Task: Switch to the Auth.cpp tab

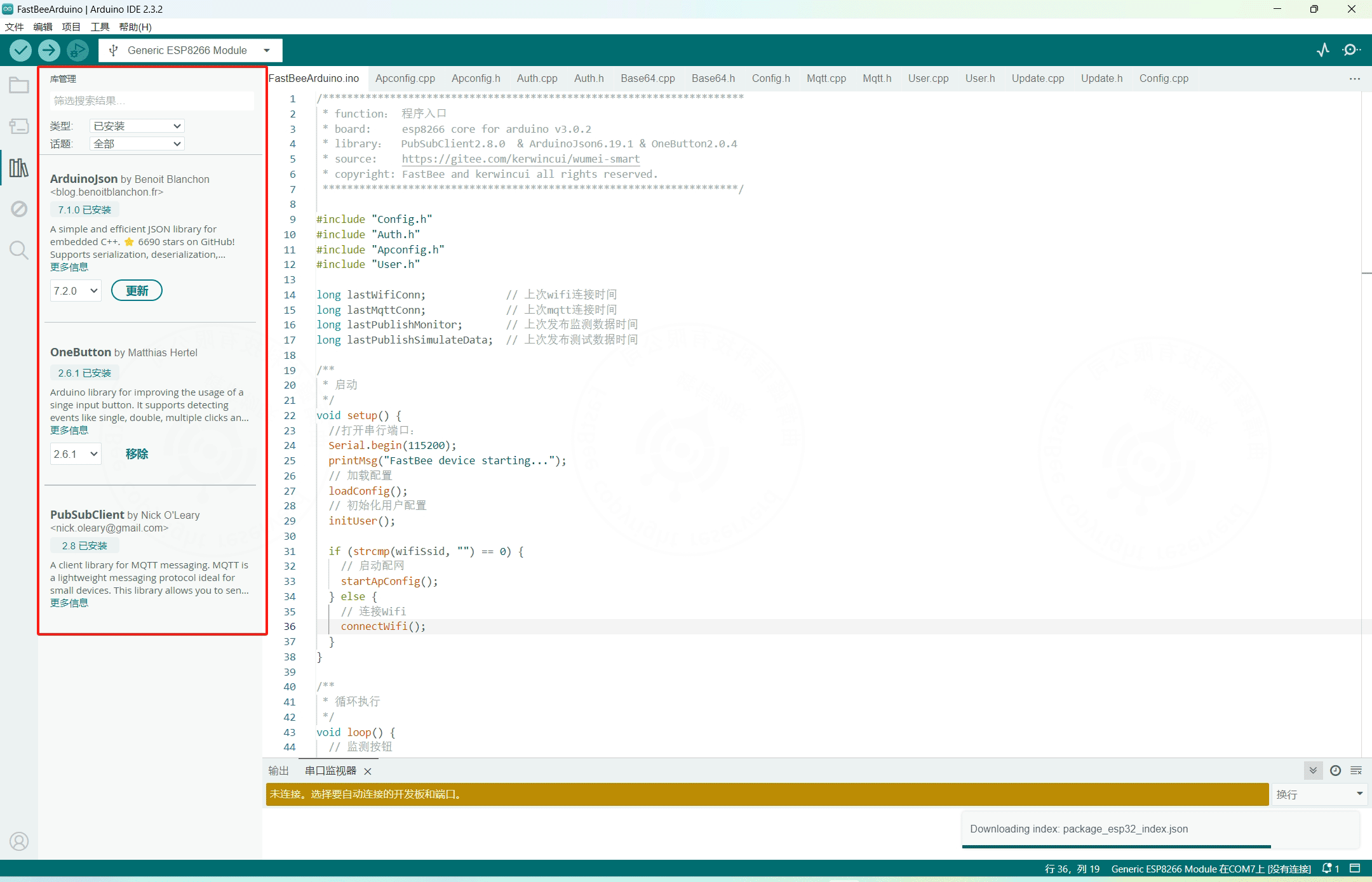Action: [x=537, y=79]
